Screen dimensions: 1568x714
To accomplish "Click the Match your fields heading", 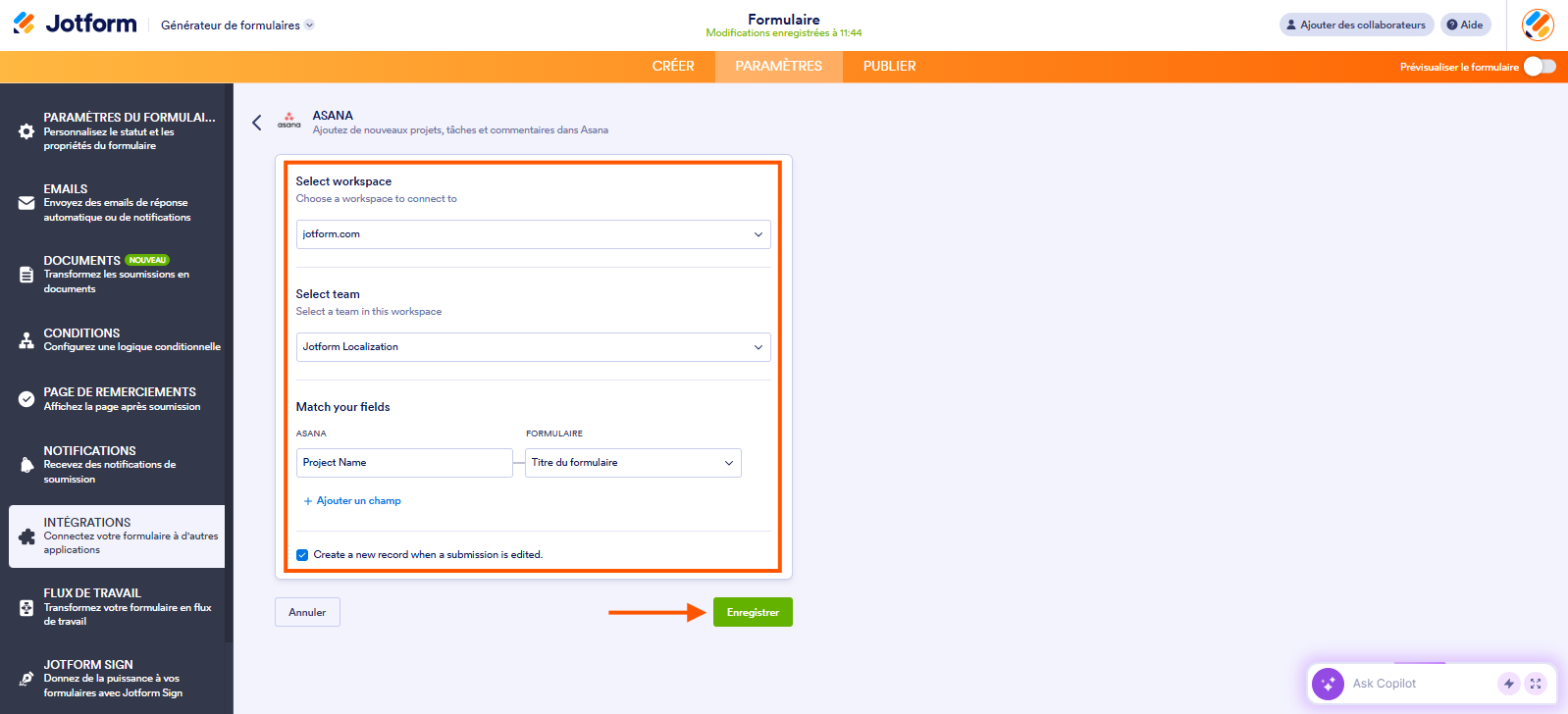I will pos(343,407).
